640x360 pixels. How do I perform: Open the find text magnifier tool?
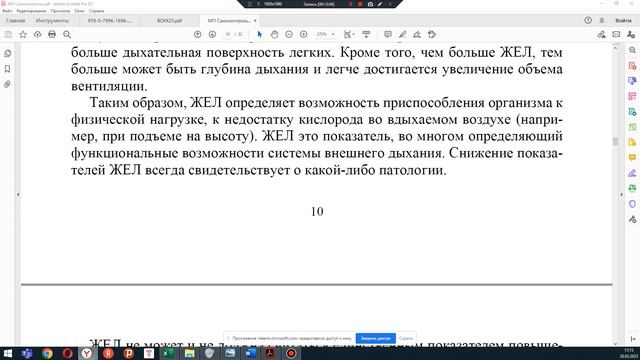tap(67, 35)
